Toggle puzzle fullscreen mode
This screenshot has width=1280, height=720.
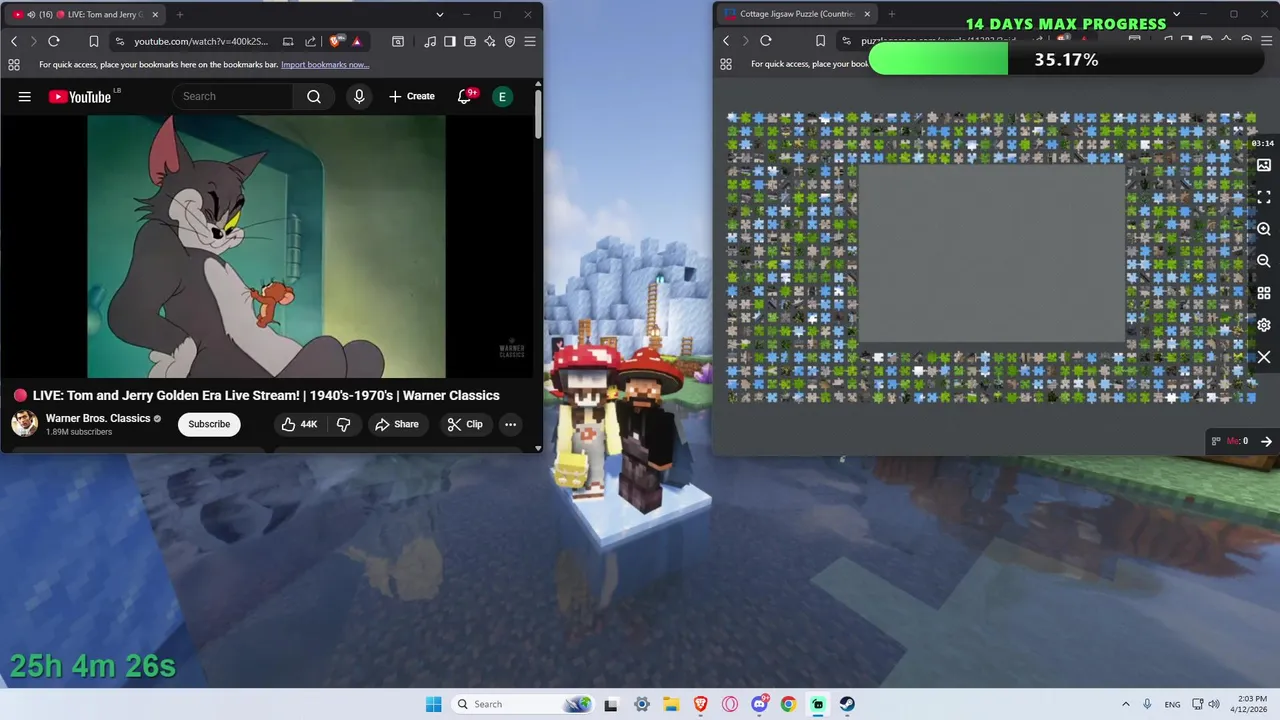click(x=1264, y=197)
